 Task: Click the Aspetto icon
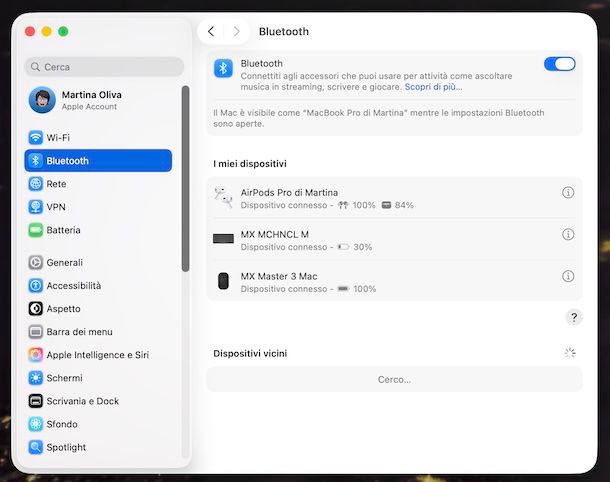35,308
